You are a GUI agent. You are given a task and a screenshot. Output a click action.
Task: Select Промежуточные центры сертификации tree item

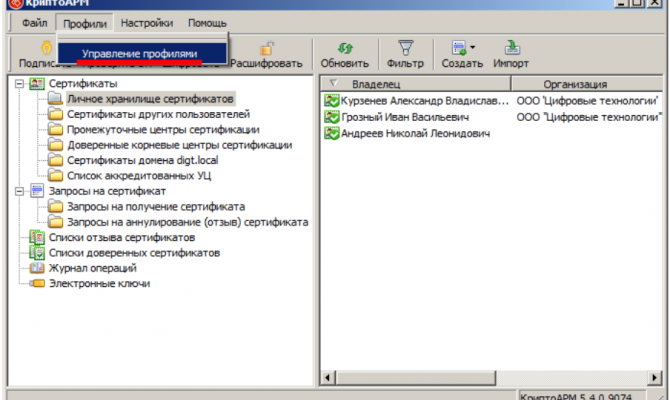[x=163, y=129]
